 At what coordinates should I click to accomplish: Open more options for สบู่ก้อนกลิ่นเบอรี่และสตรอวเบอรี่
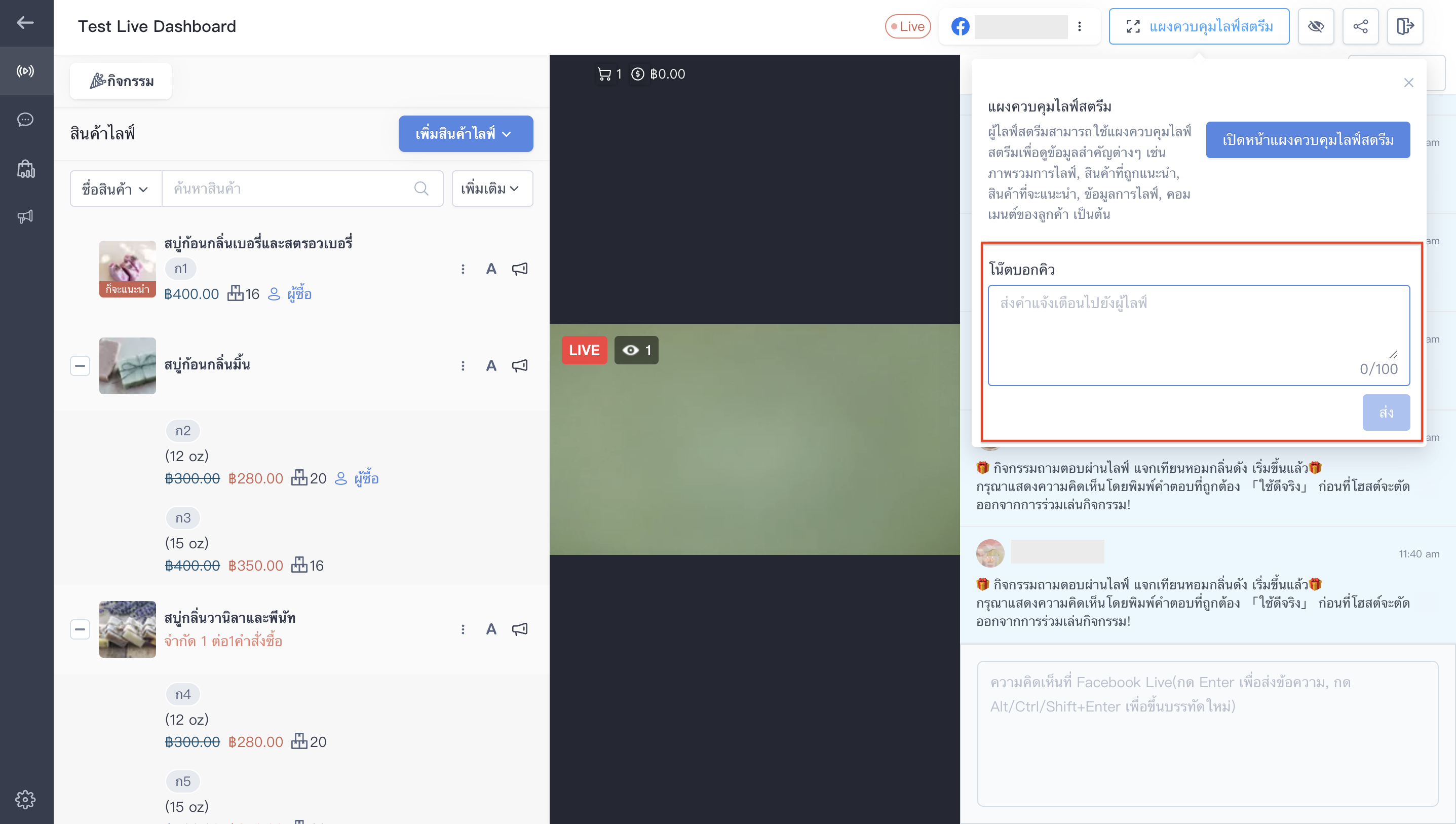463,269
